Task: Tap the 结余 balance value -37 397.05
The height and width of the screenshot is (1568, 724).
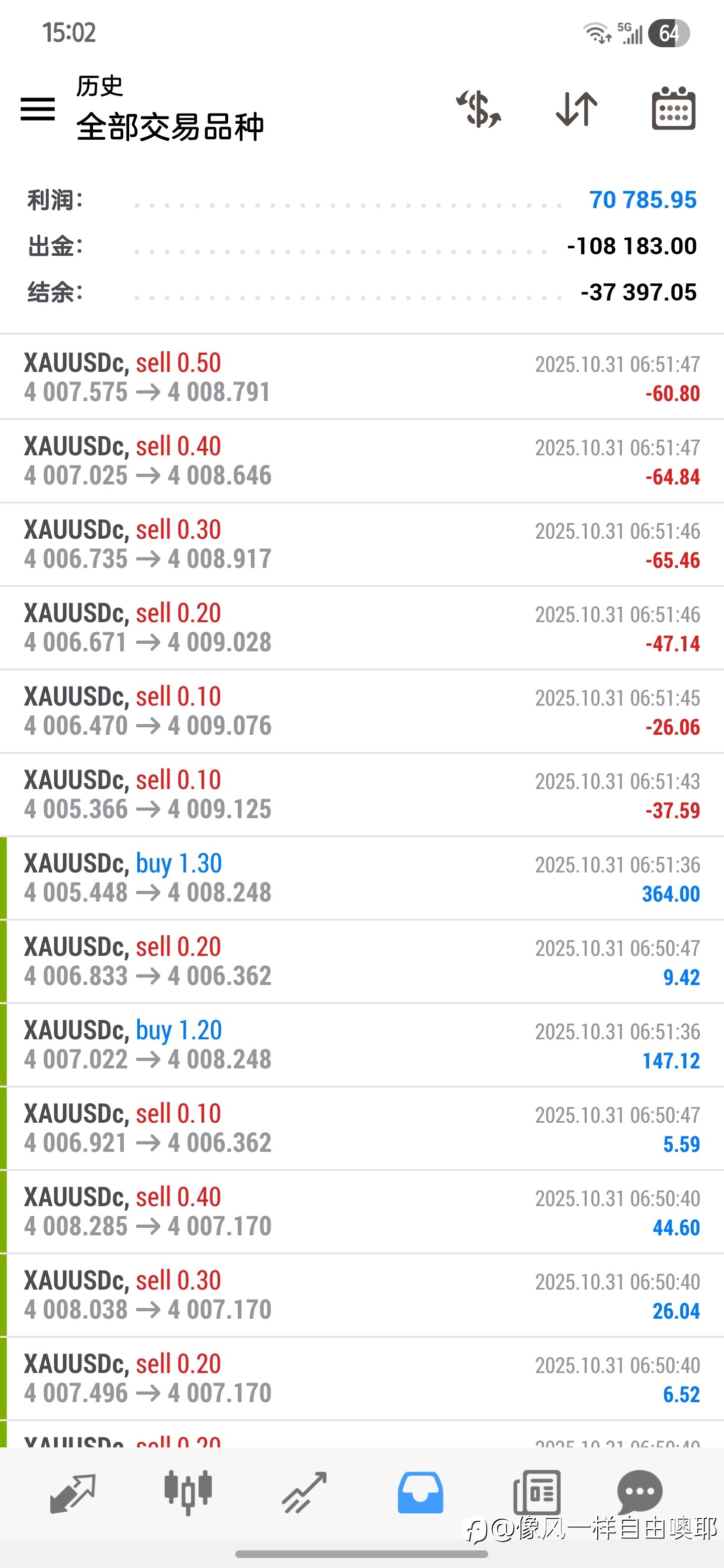Action: pyautogui.click(x=638, y=292)
